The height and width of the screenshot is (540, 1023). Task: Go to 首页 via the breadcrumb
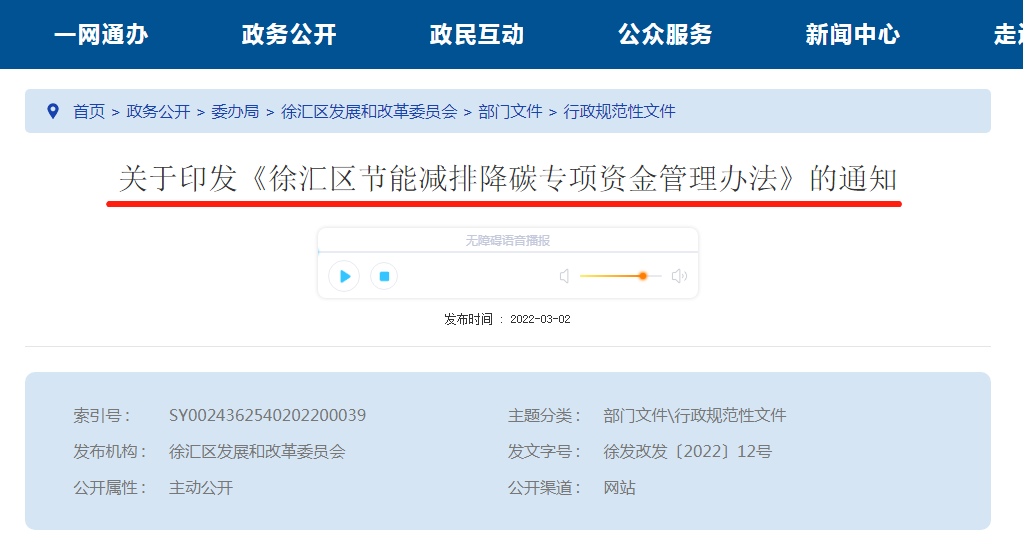[89, 112]
